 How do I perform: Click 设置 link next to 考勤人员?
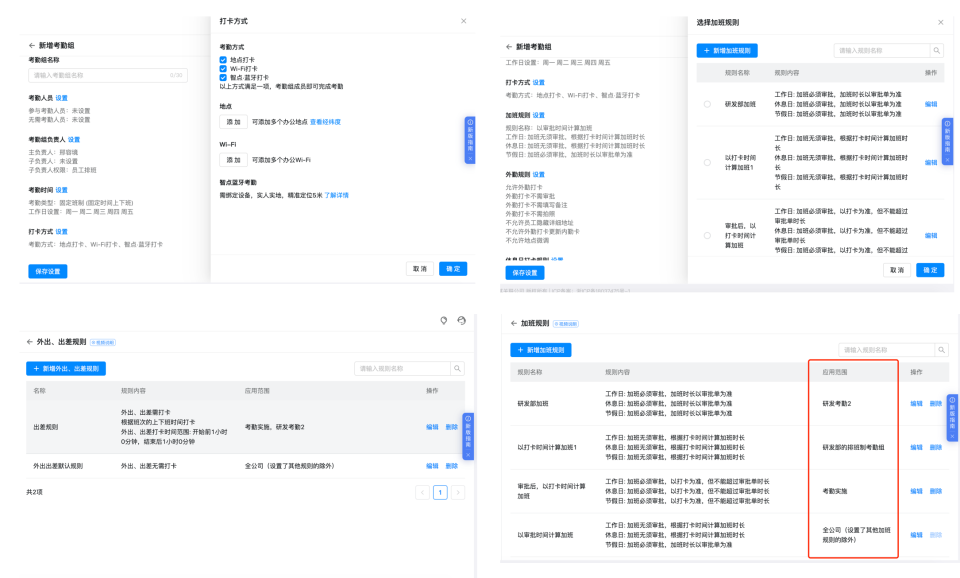click(x=62, y=98)
